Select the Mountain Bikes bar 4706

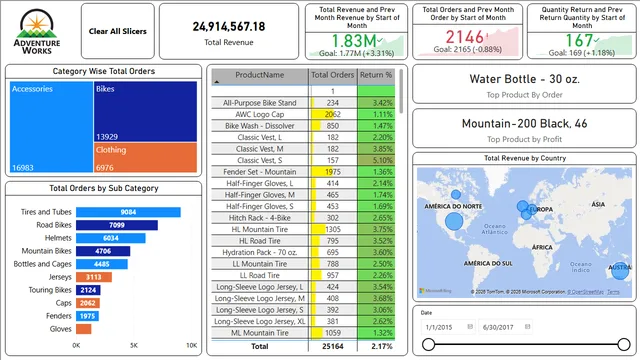pos(103,251)
